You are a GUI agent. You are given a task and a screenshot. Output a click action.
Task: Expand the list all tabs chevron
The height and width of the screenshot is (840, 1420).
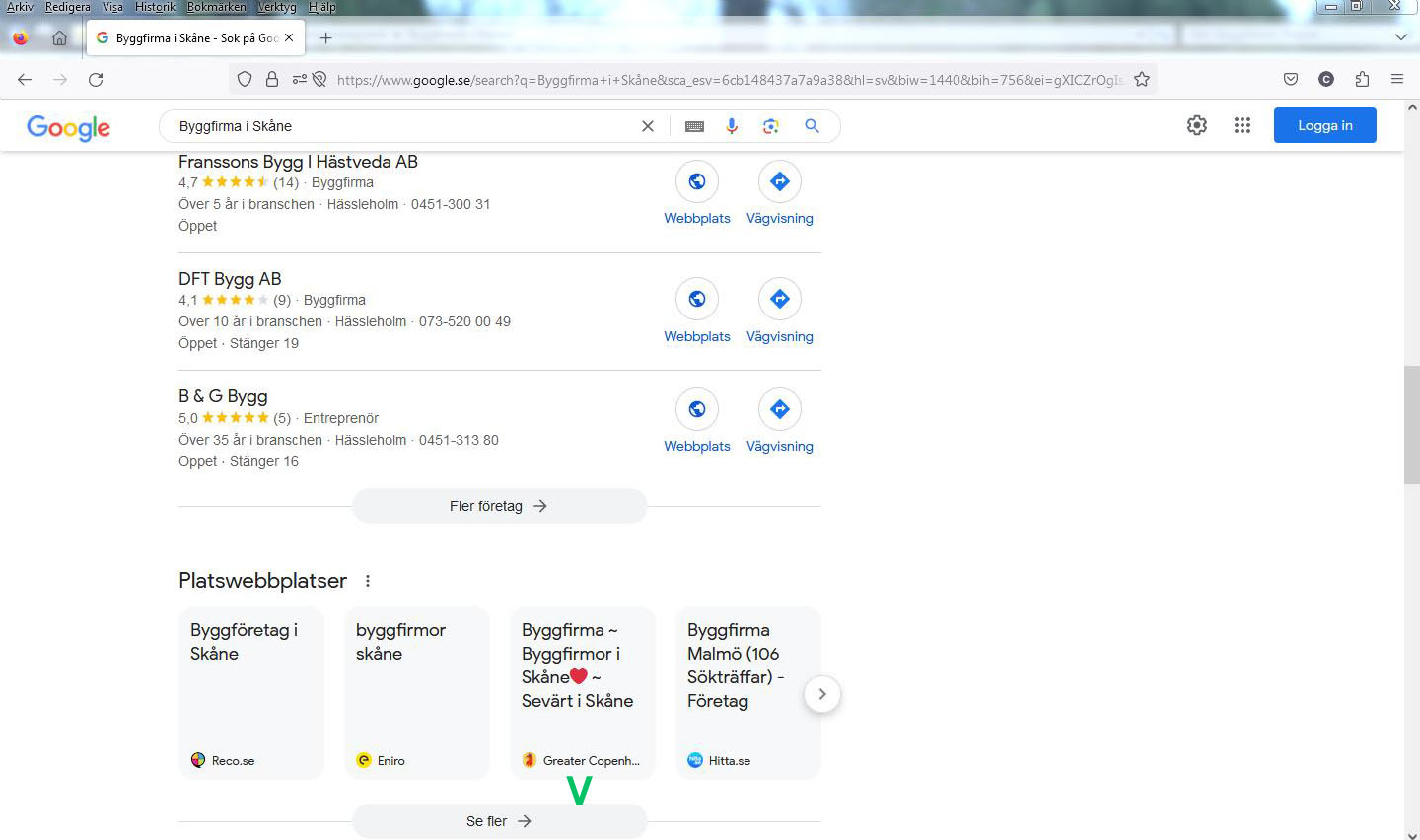tap(1401, 37)
